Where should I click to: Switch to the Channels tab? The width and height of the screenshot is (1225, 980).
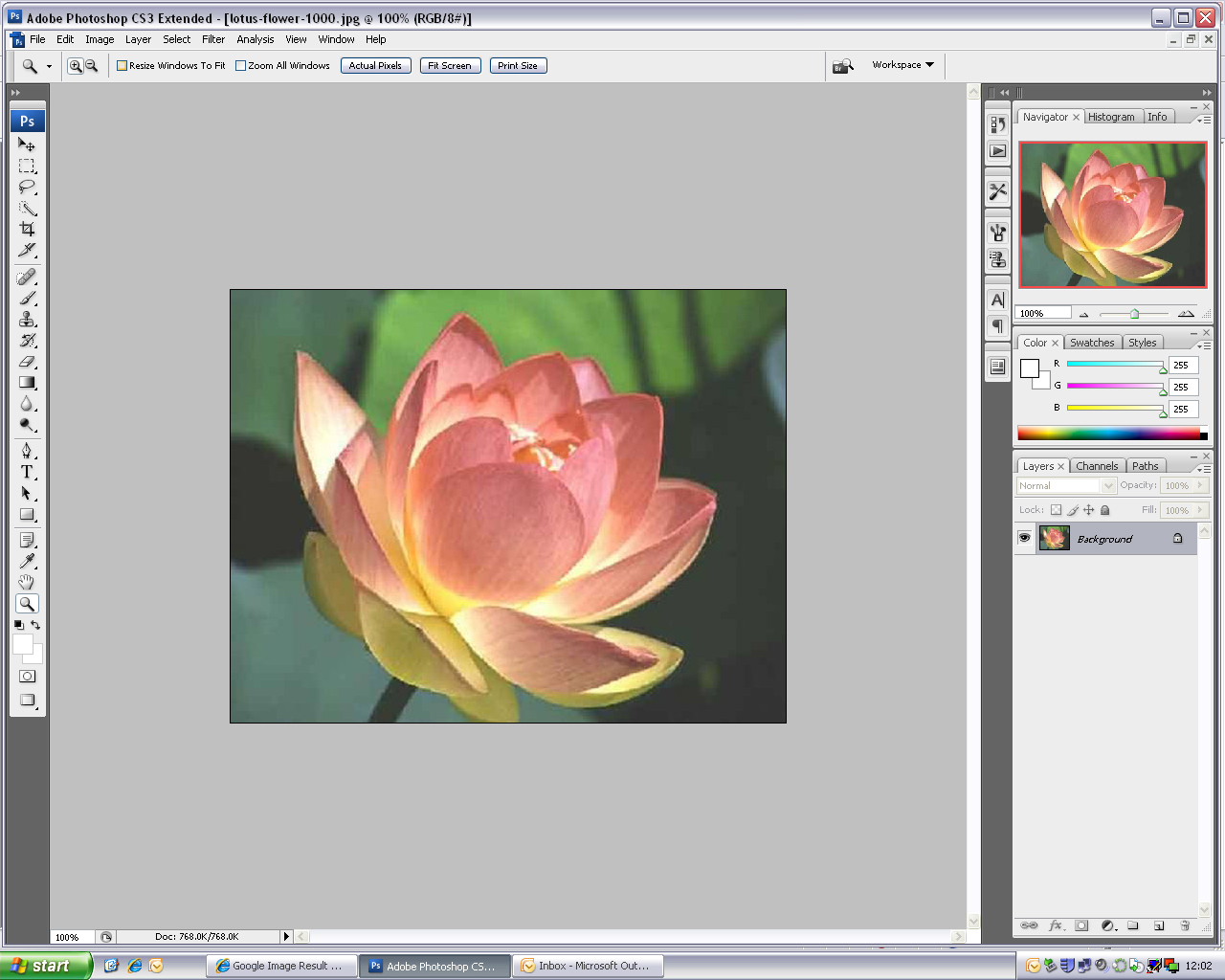1097,466
